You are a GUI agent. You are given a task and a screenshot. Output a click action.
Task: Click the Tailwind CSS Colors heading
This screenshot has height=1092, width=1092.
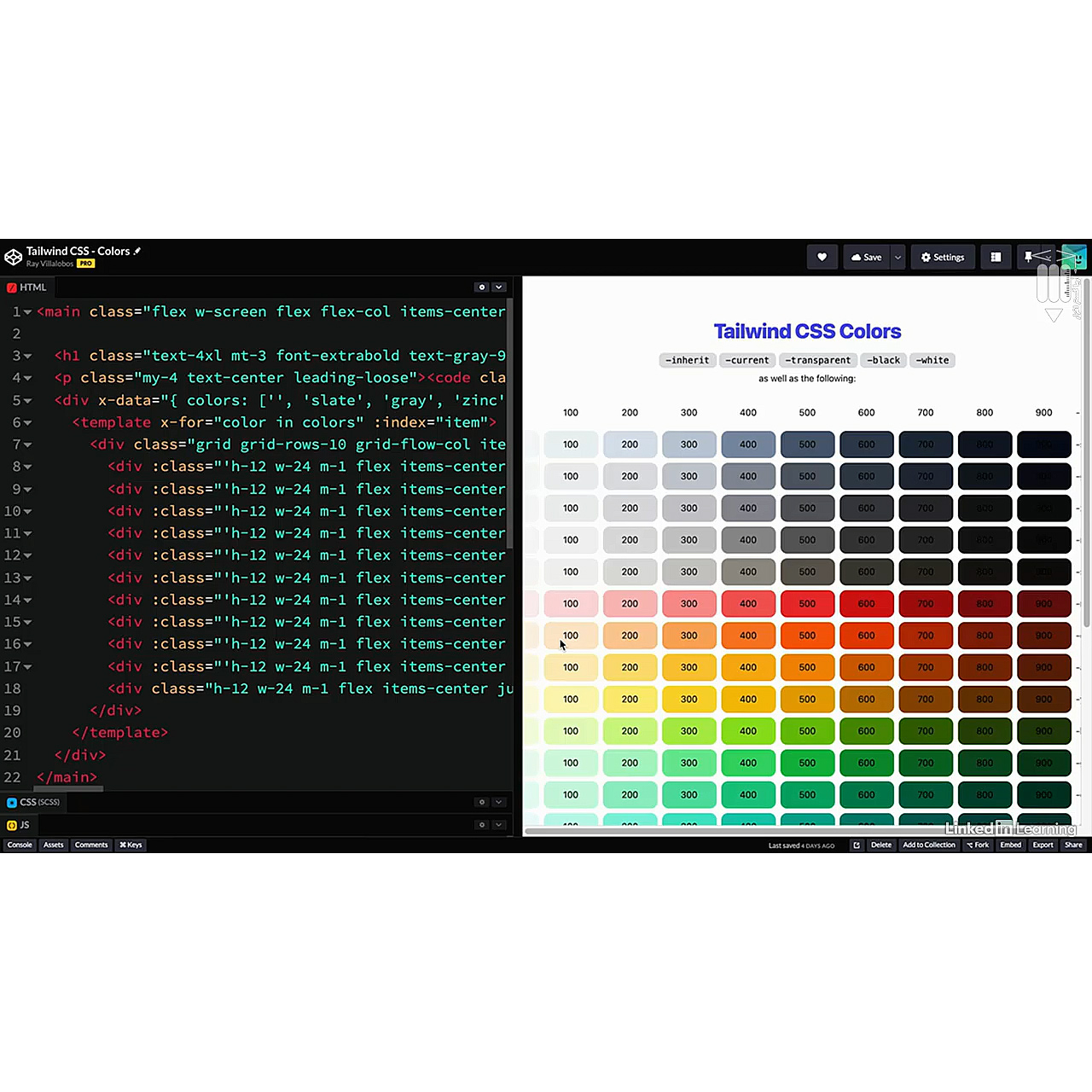coord(807,331)
